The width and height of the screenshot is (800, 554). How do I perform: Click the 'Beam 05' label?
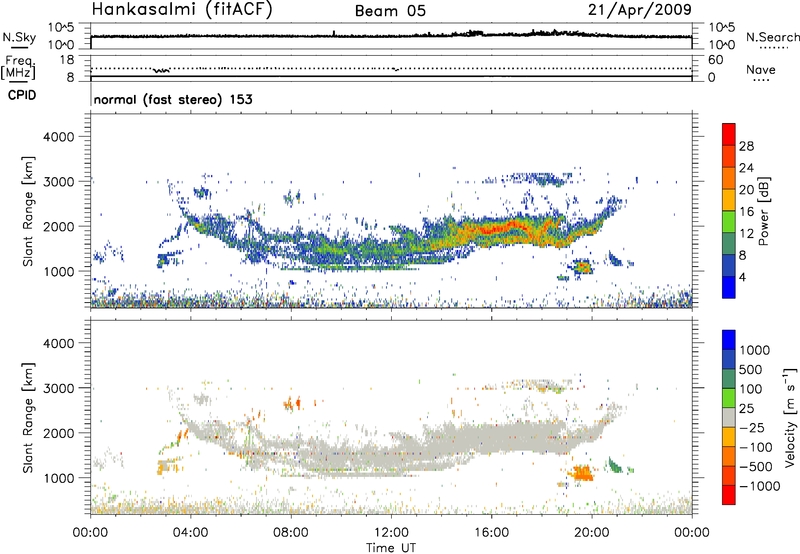tap(390, 11)
